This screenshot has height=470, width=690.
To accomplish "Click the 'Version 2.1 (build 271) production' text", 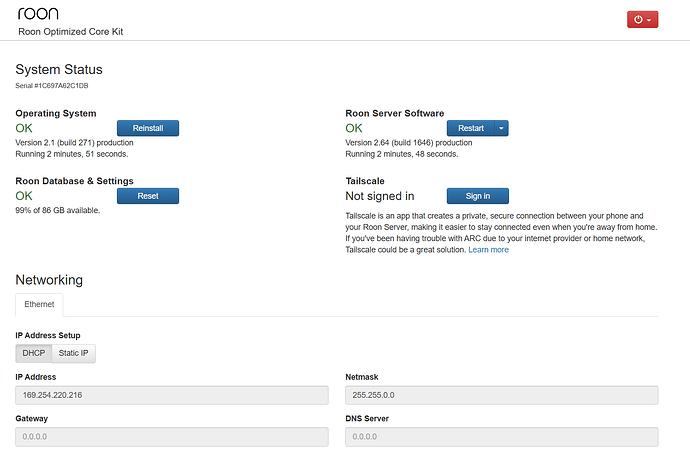I will (x=74, y=143).
